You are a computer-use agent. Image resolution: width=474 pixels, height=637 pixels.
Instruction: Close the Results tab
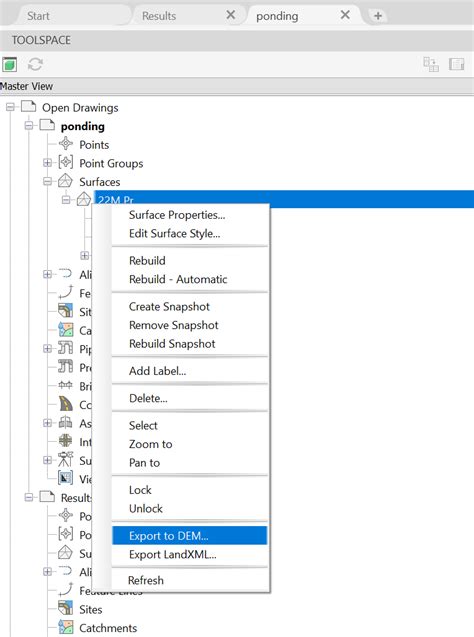click(x=230, y=15)
